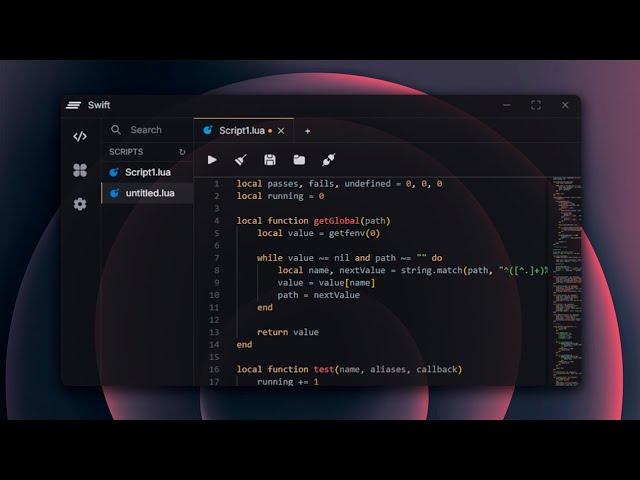Image resolution: width=640 pixels, height=480 pixels.
Task: Open settings gear in sidebar
Action: tap(80, 204)
